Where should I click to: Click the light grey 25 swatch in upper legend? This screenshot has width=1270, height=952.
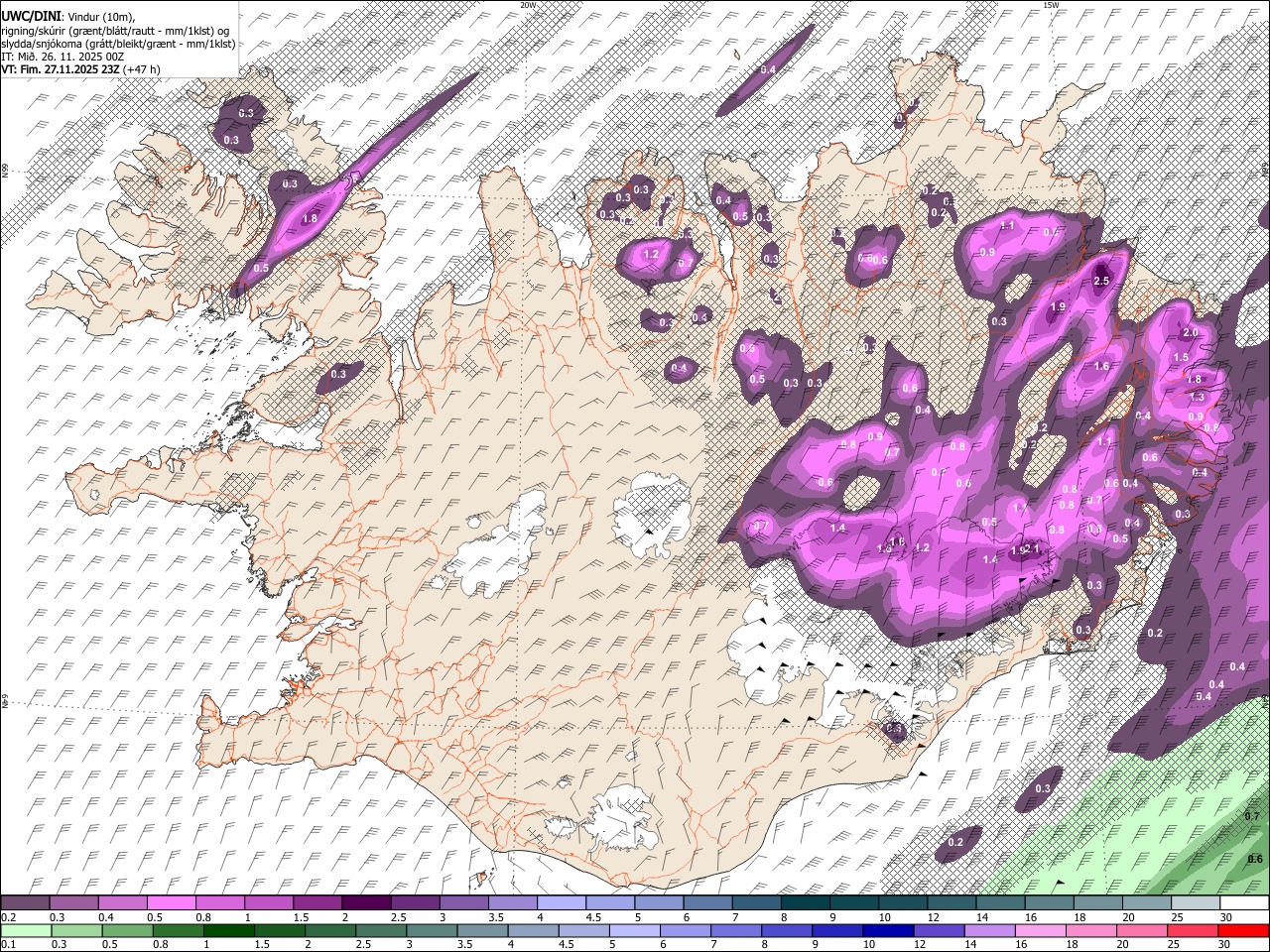(1195, 903)
